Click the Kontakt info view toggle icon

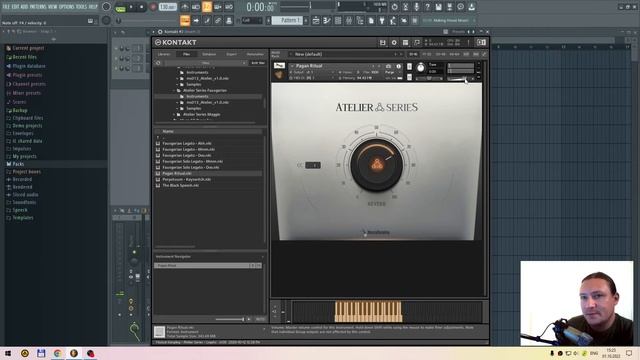click(x=481, y=42)
